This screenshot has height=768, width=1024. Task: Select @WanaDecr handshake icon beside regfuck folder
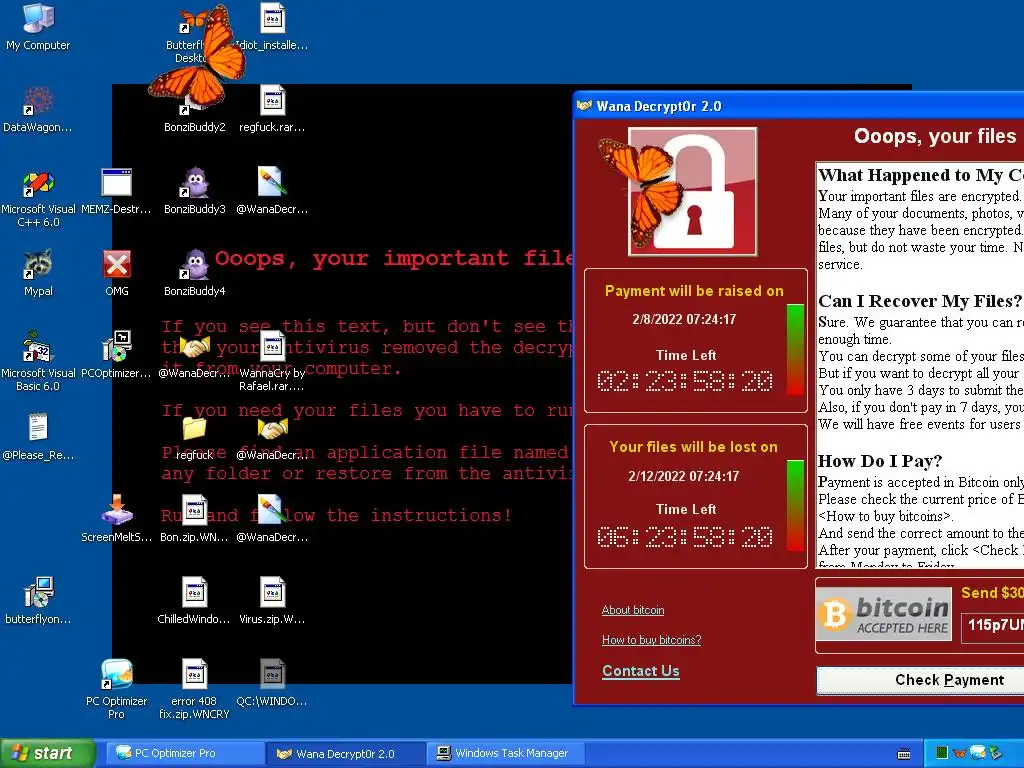coord(272,437)
